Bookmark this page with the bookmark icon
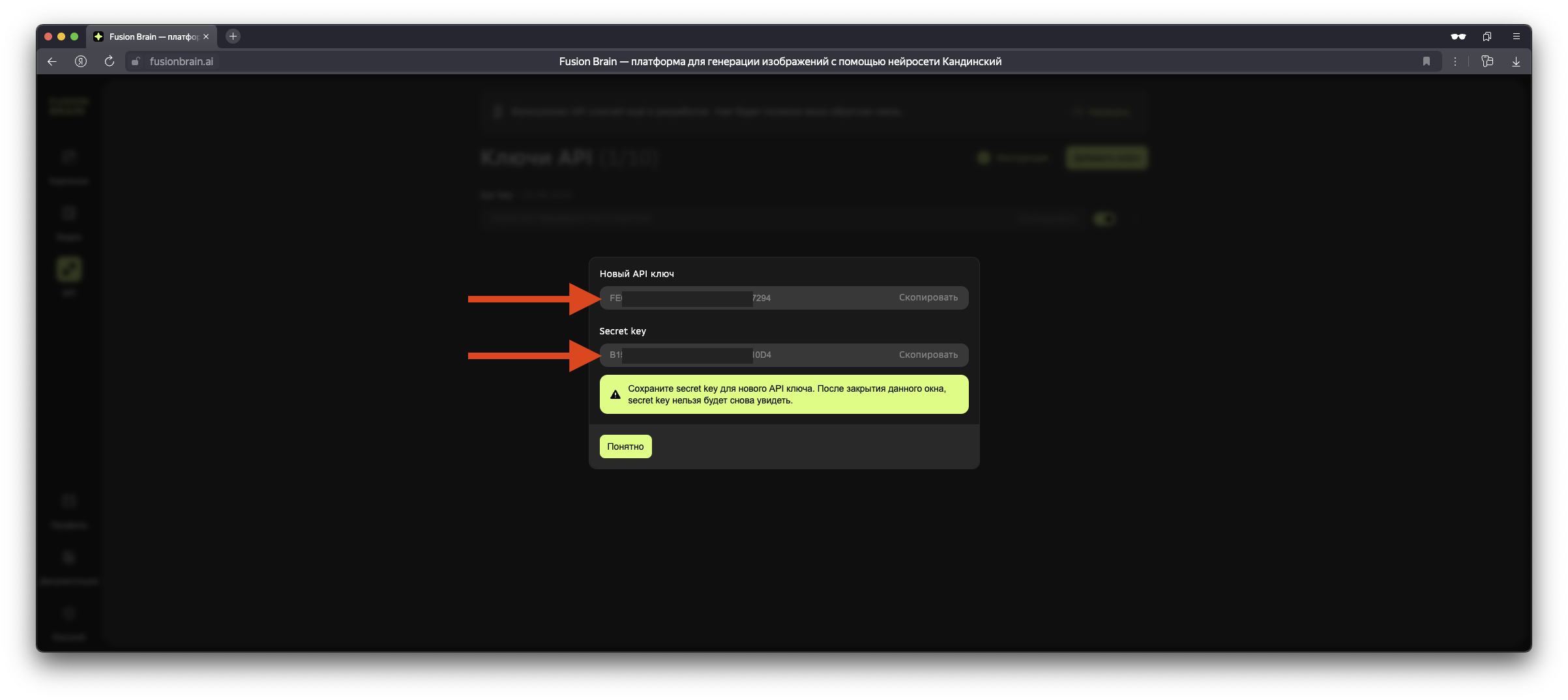This screenshot has width=1568, height=700. click(x=1427, y=61)
